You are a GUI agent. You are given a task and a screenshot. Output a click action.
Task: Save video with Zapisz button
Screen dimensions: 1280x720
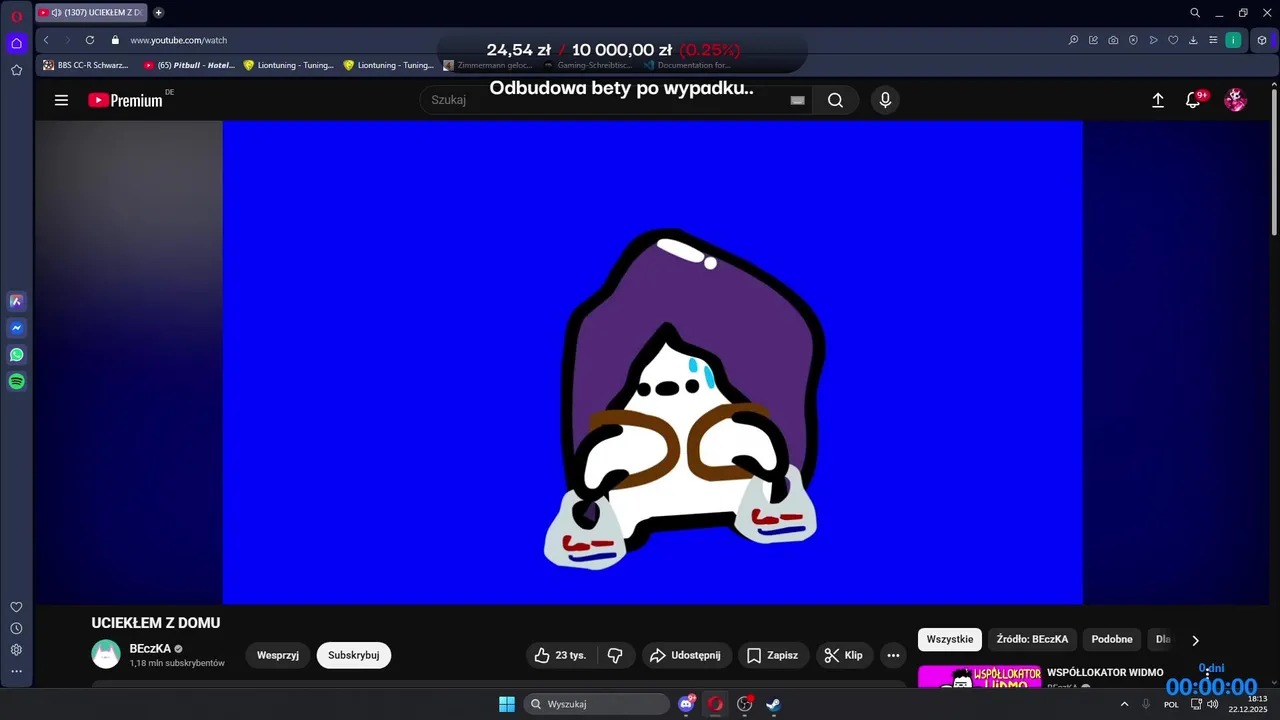[x=773, y=655]
